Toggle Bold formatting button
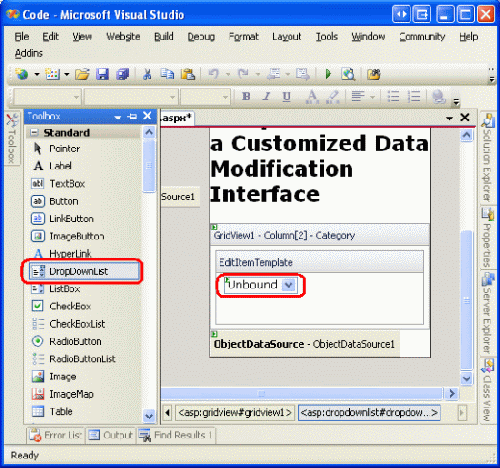The image size is (500, 468). tap(246, 96)
